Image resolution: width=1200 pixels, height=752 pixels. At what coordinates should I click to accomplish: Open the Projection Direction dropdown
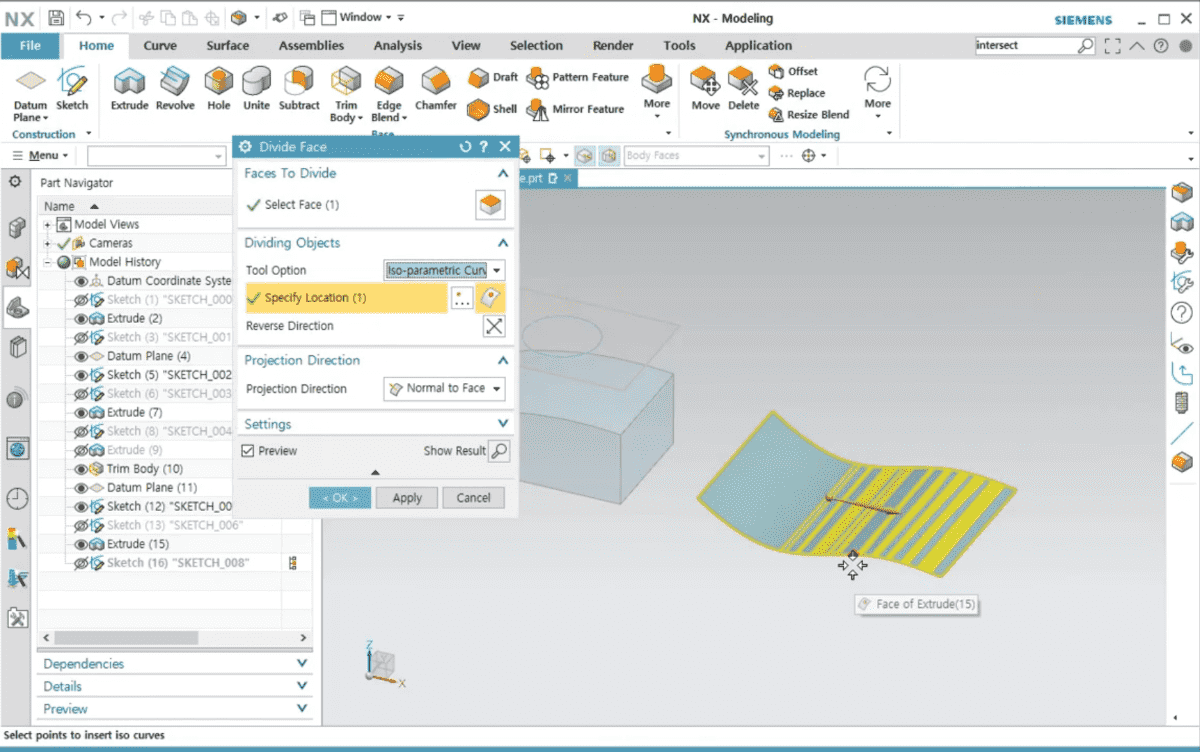pos(445,388)
